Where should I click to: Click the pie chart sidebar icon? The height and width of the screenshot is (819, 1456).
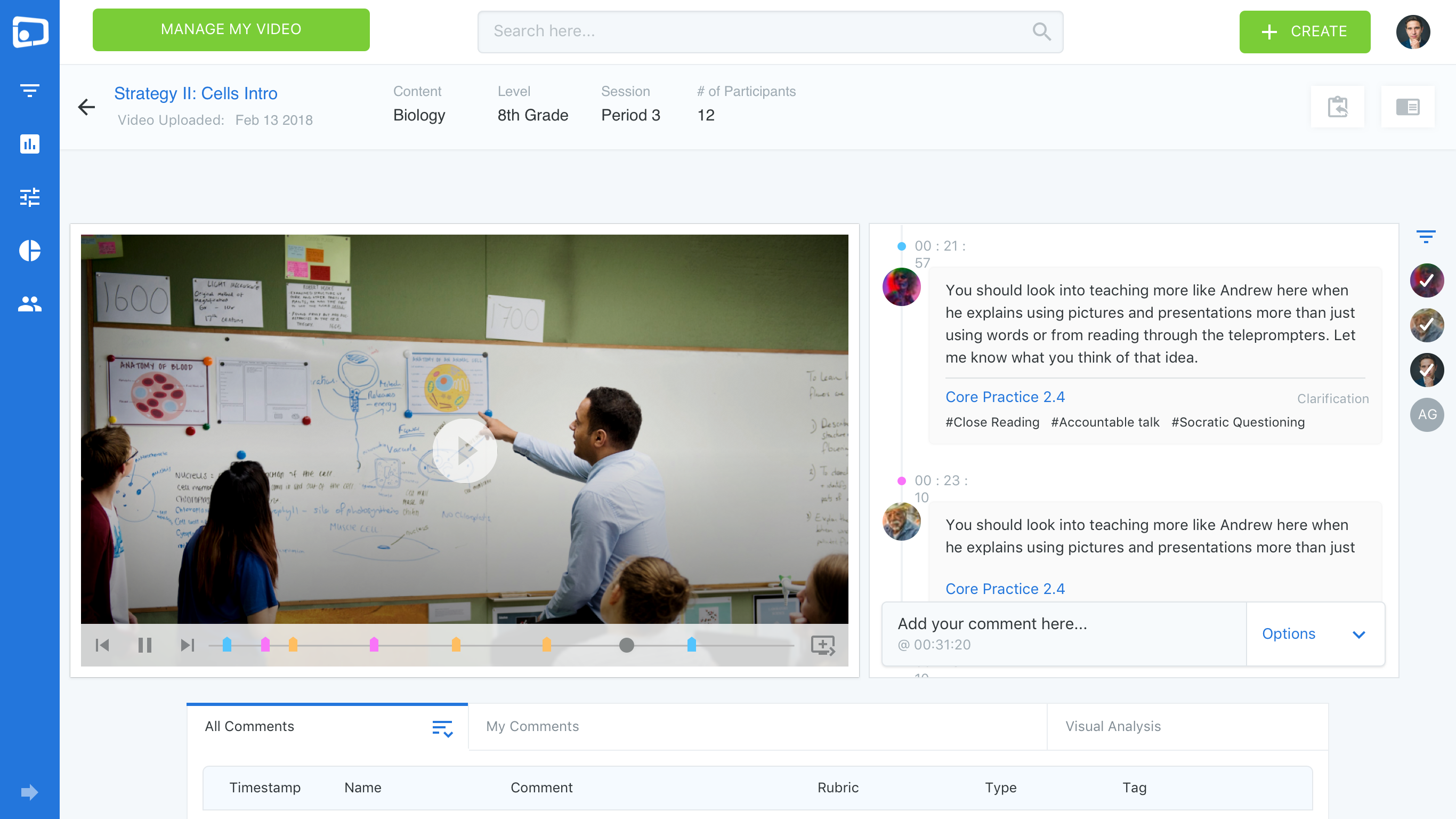click(x=30, y=250)
